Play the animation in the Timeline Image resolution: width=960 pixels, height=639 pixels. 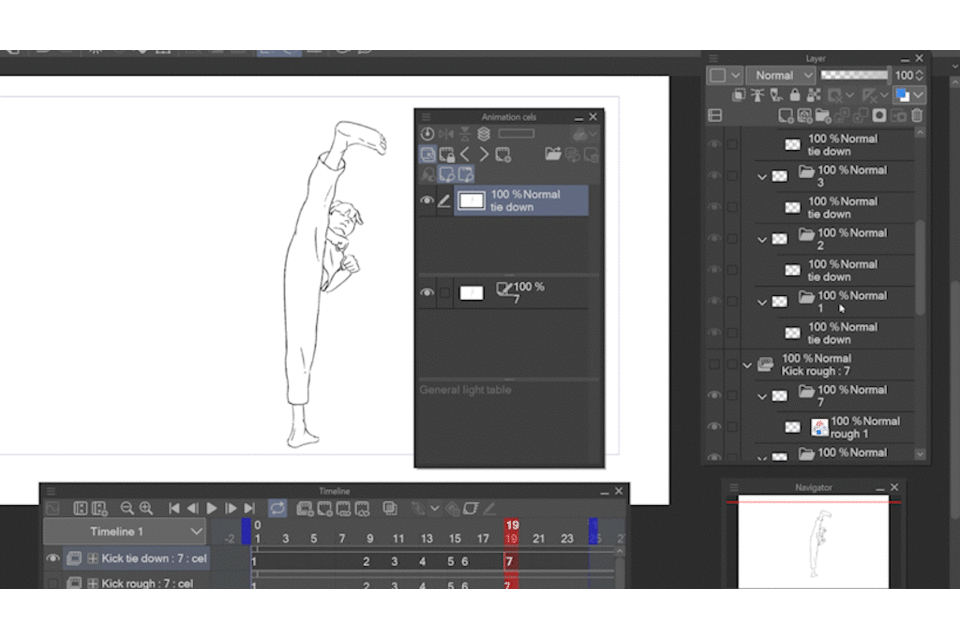click(212, 509)
